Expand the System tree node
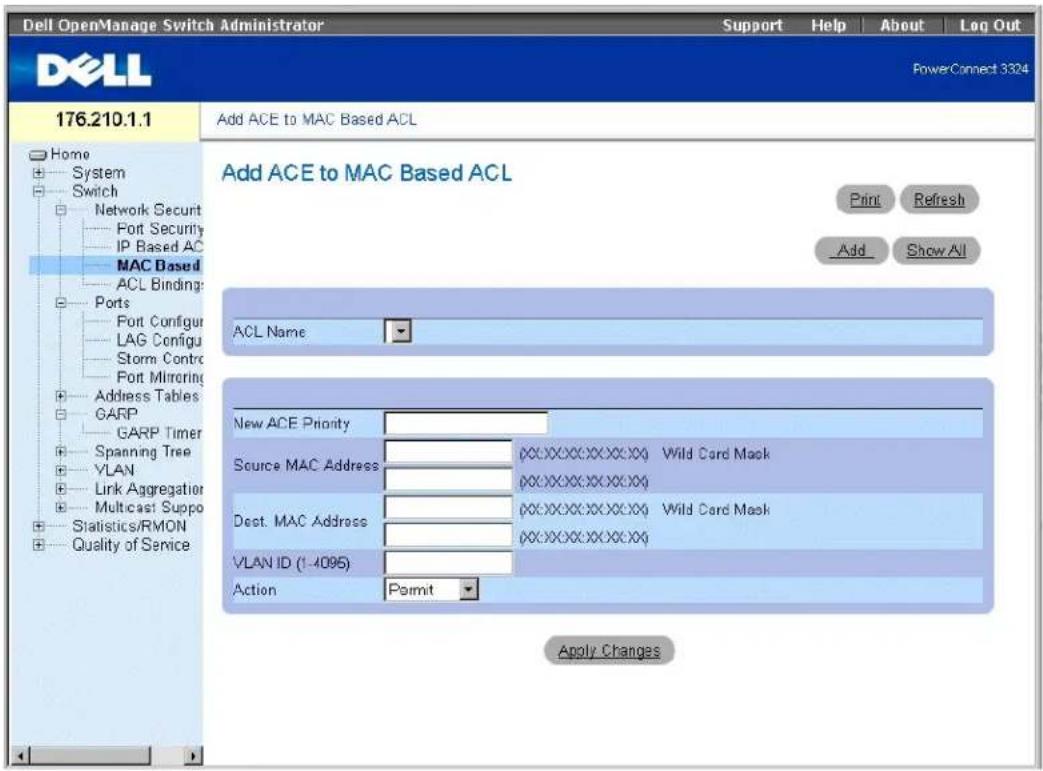Viewport: 1043px width, 771px height. 39,173
